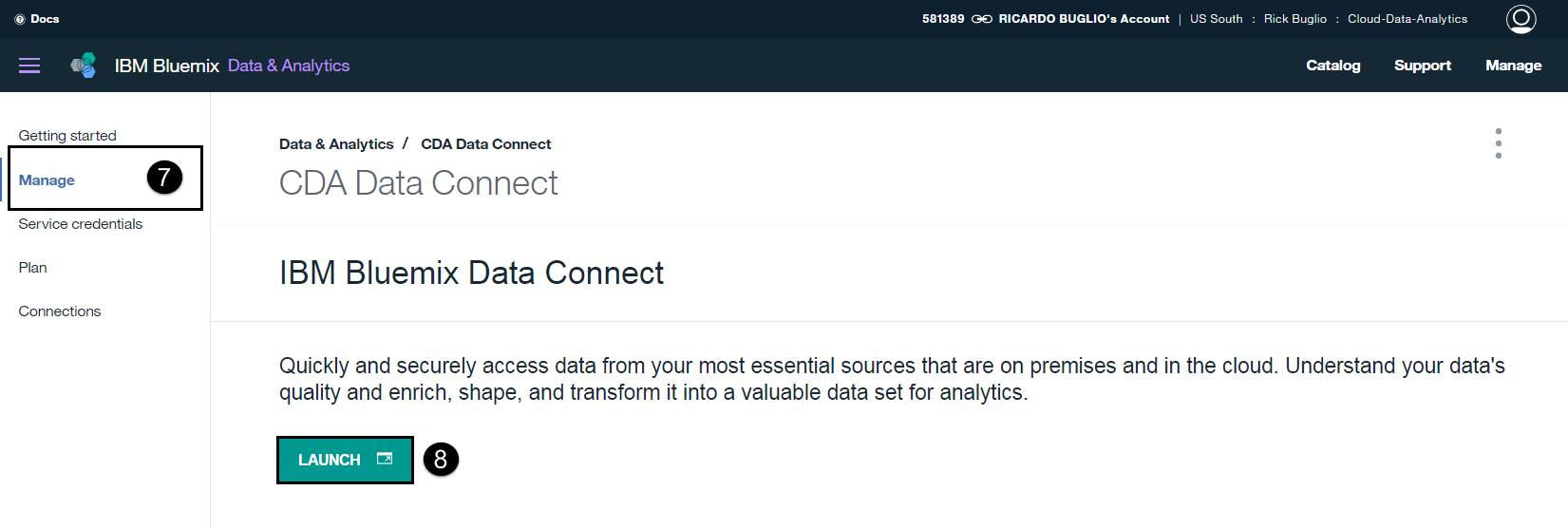1568x528 pixels.
Task: Open the Plan sidebar item
Action: tap(33, 268)
